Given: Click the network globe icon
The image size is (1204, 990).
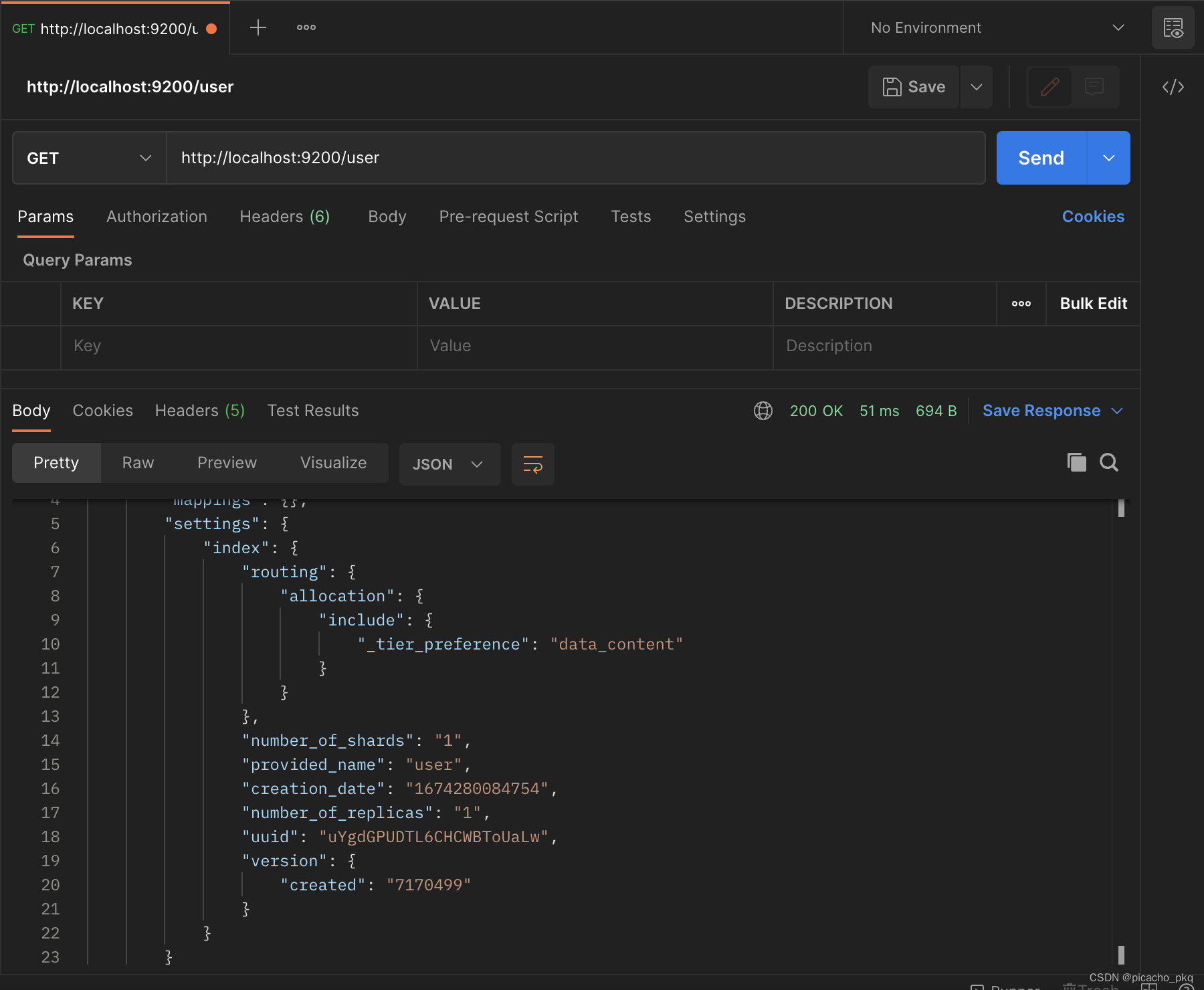Looking at the screenshot, I should [763, 411].
